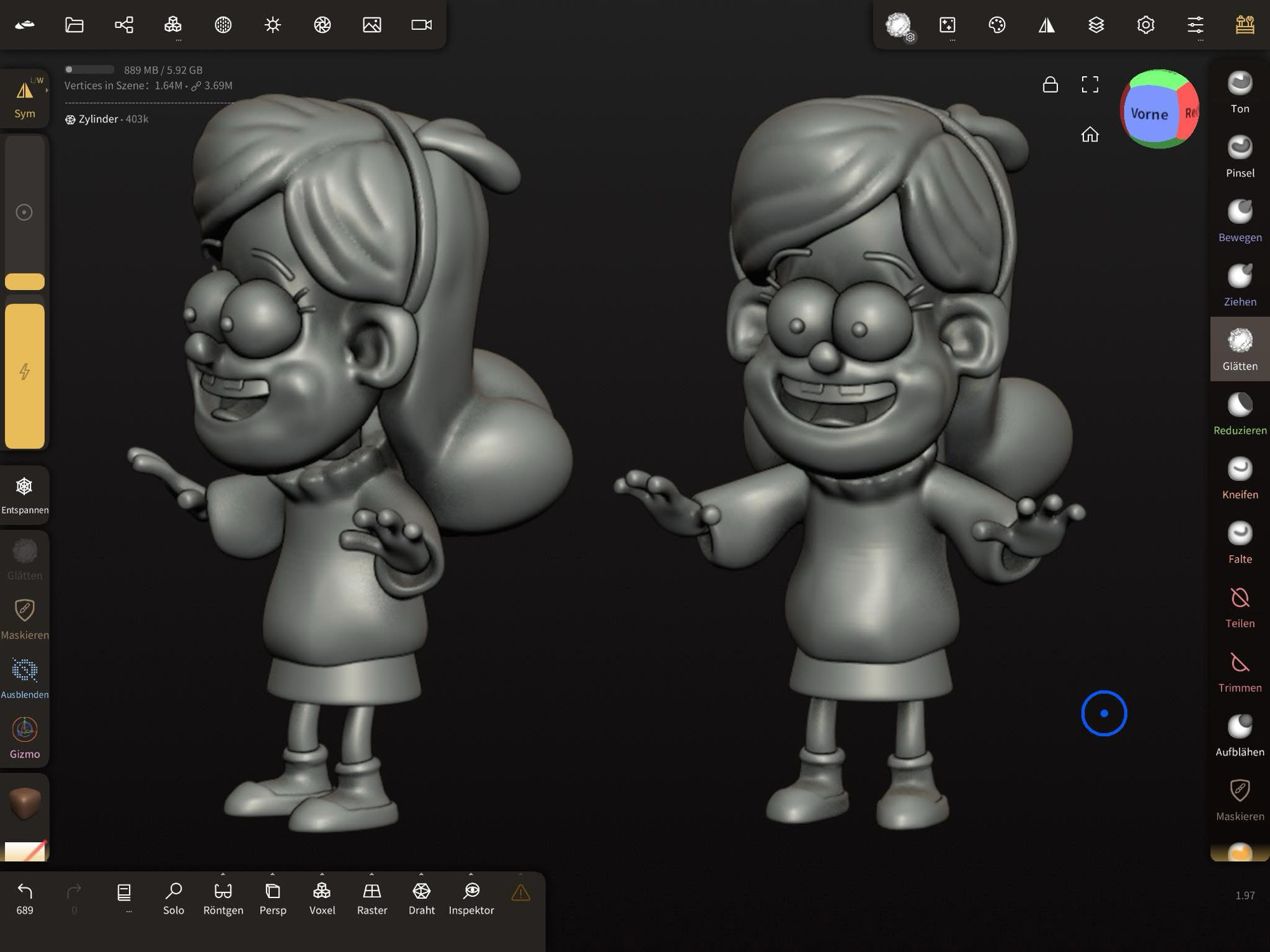Select the Trimmen trim tool

point(1240,671)
